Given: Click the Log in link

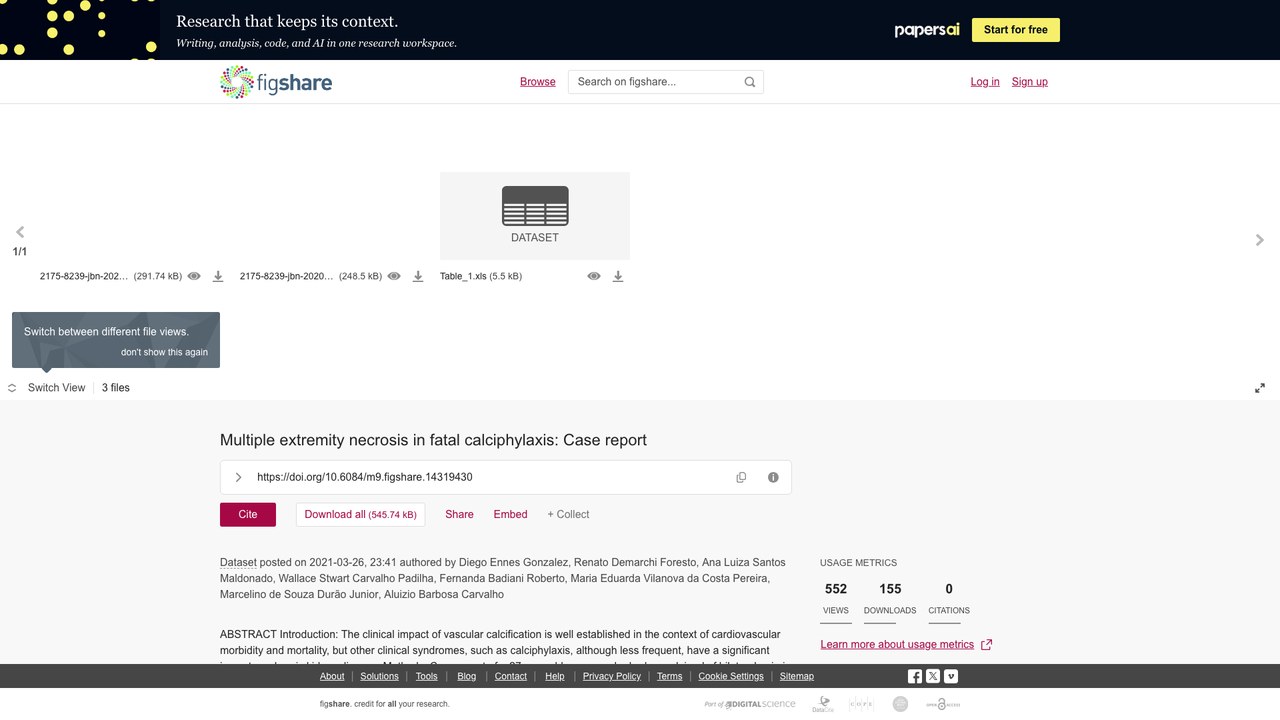Looking at the screenshot, I should 985,82.
